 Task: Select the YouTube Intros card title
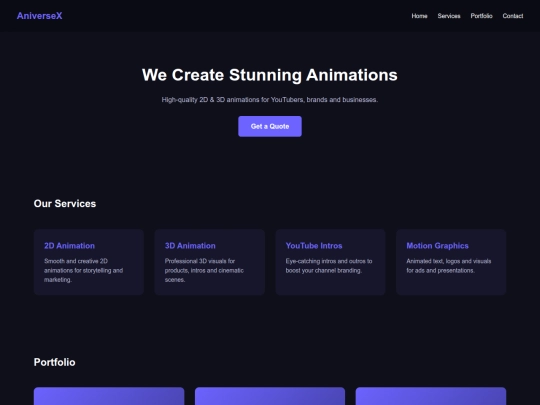pos(314,246)
